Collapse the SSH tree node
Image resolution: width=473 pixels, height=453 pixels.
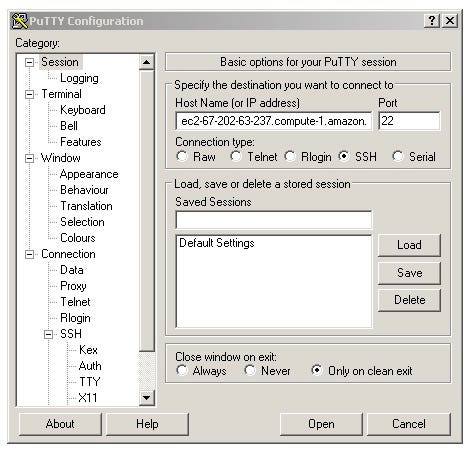coord(49,334)
